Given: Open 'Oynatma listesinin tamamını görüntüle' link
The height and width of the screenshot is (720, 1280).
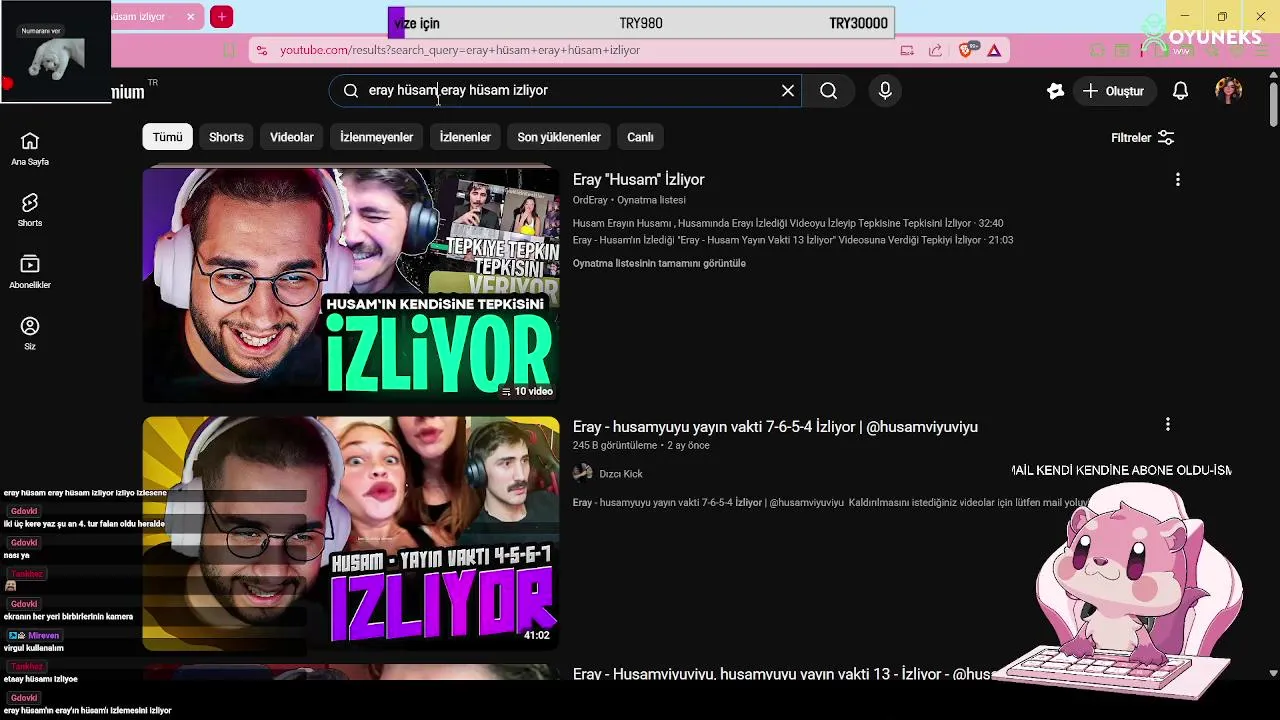Looking at the screenshot, I should 659,263.
